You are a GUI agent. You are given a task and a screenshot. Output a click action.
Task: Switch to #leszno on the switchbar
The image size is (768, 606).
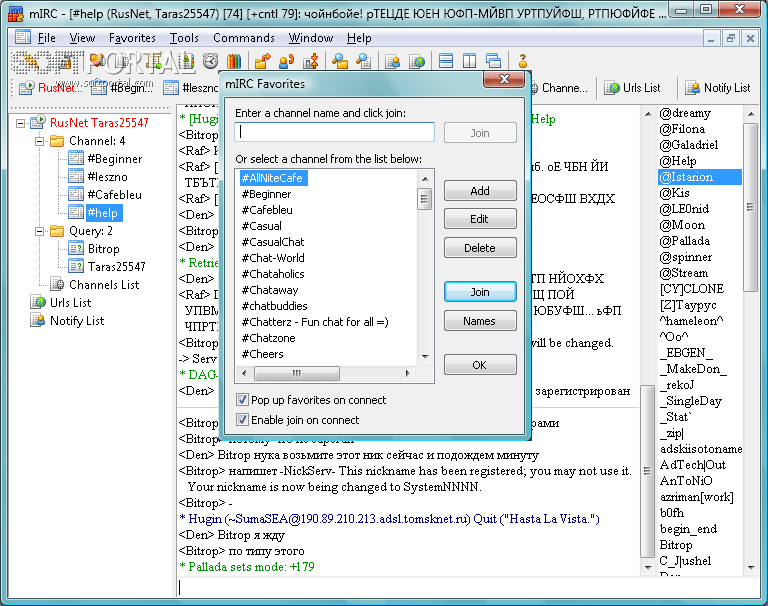click(x=191, y=88)
